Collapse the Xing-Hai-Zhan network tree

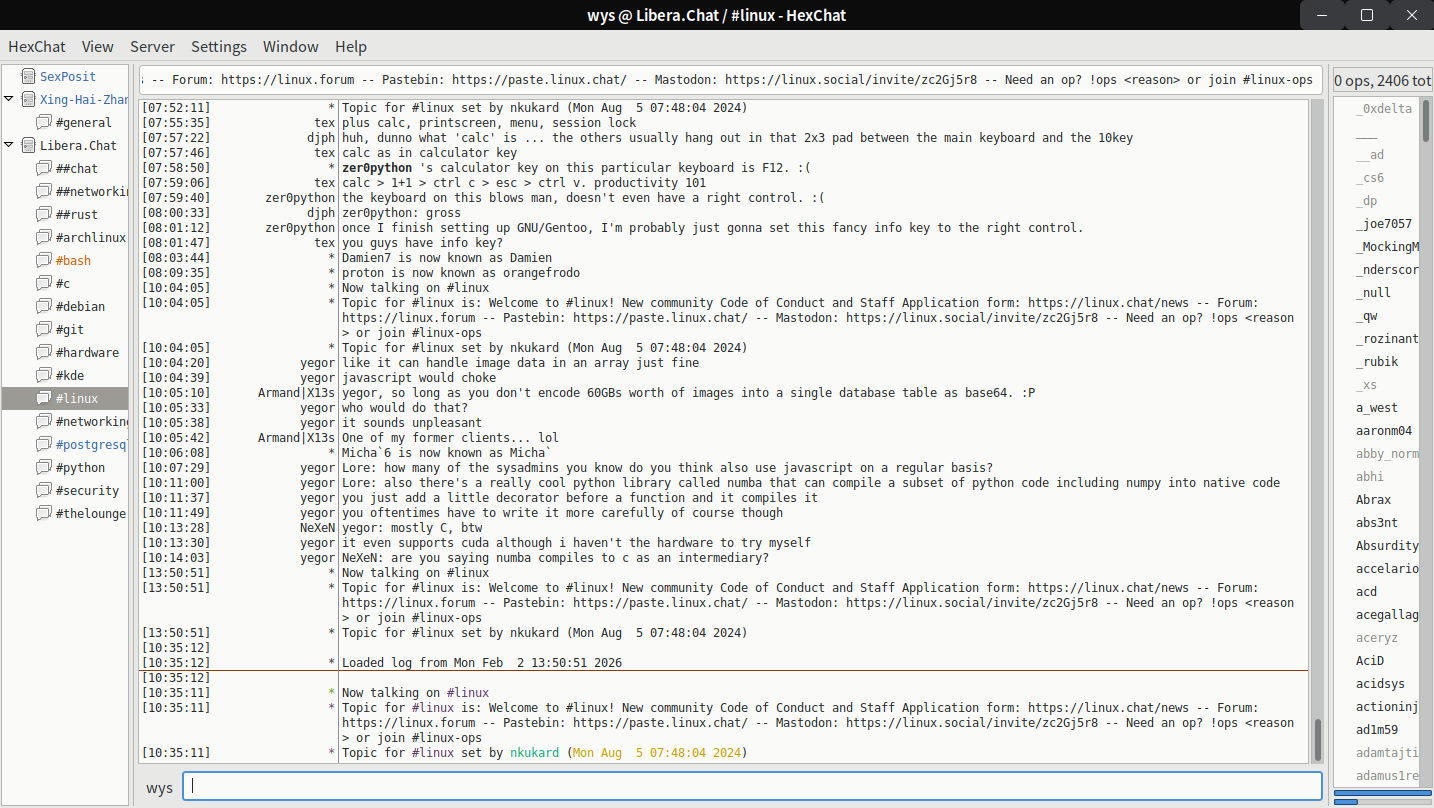point(9,99)
